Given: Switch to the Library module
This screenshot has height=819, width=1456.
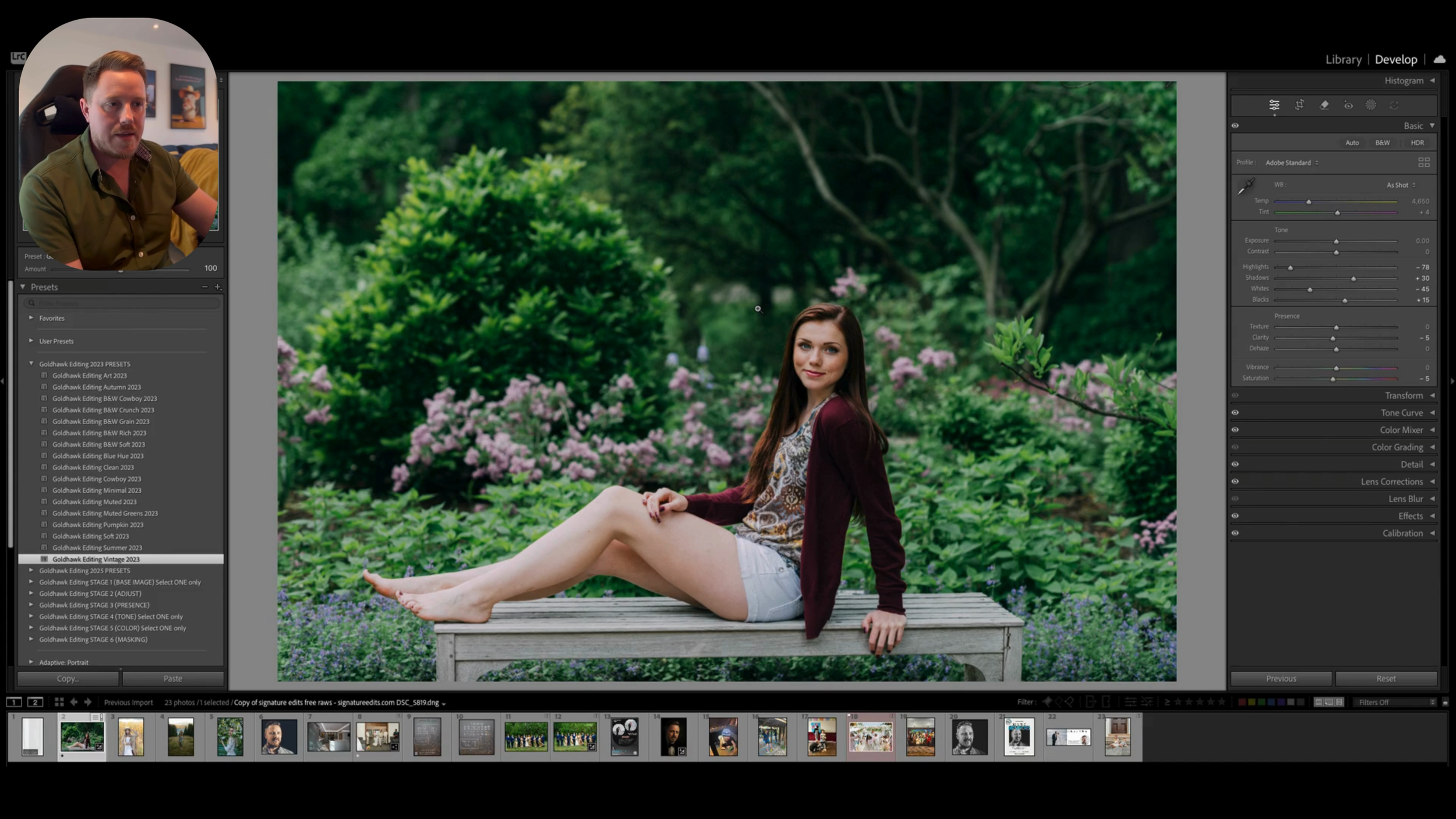Looking at the screenshot, I should coord(1343,59).
